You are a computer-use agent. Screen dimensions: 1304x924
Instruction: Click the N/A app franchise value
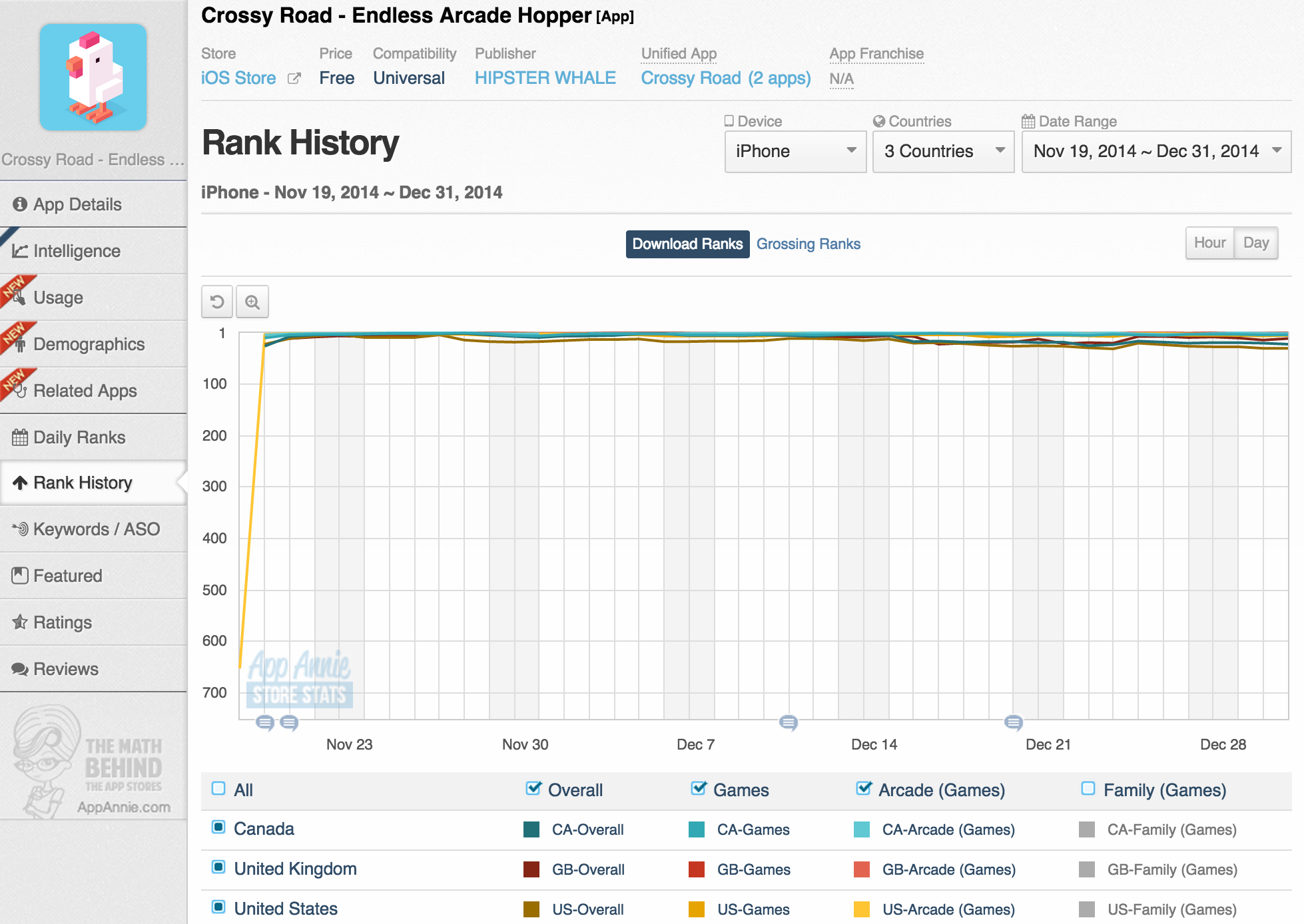[842, 79]
